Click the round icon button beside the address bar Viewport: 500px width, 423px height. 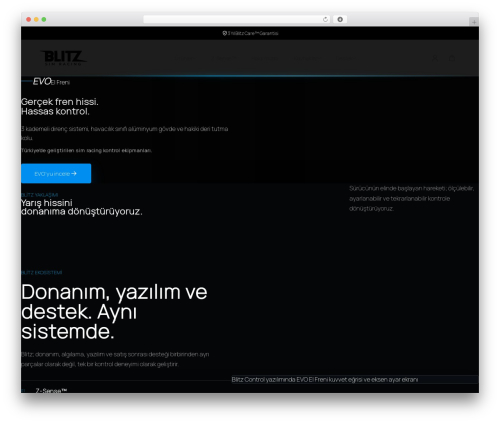340,19
